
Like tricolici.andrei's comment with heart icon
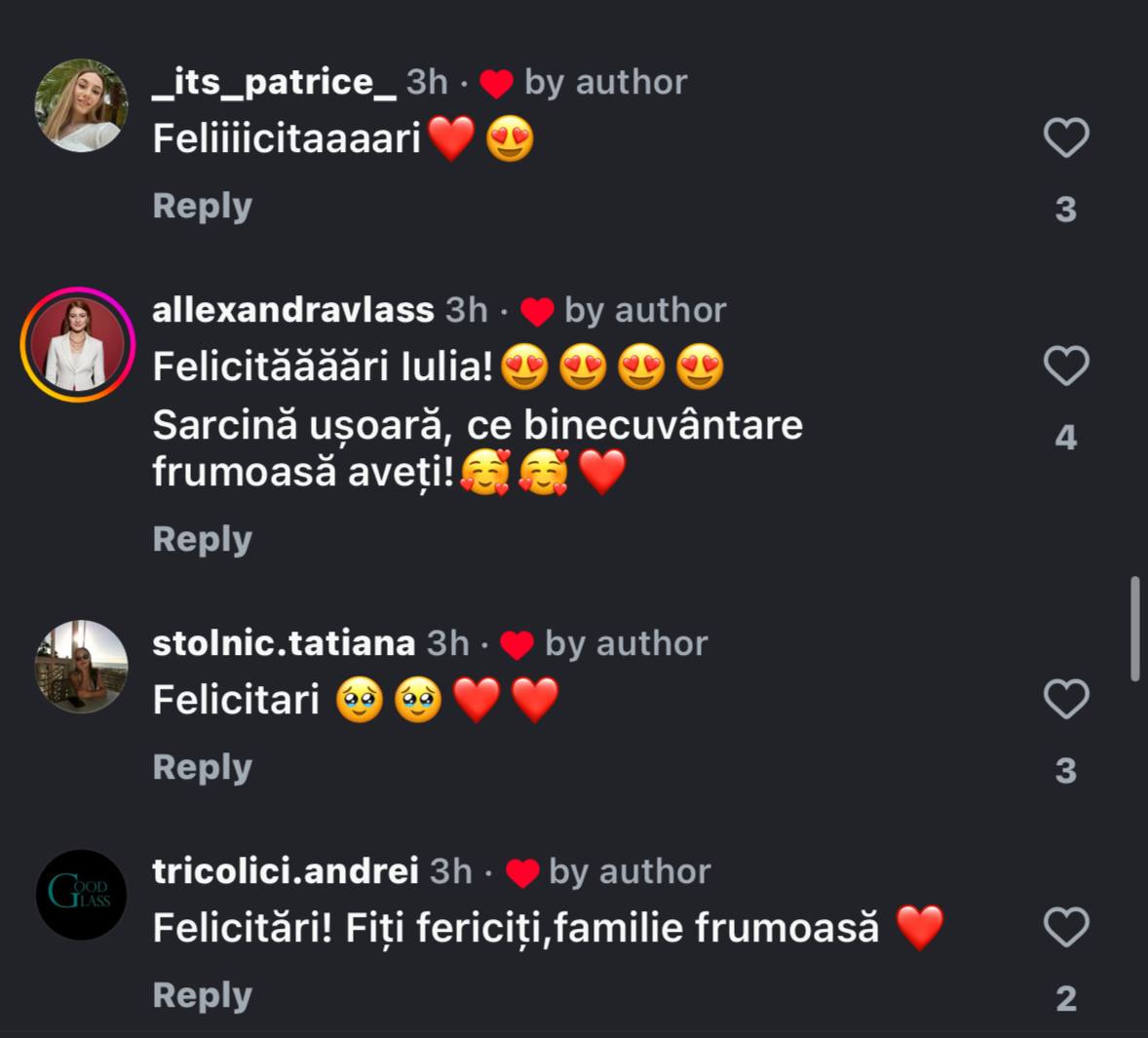click(1066, 927)
